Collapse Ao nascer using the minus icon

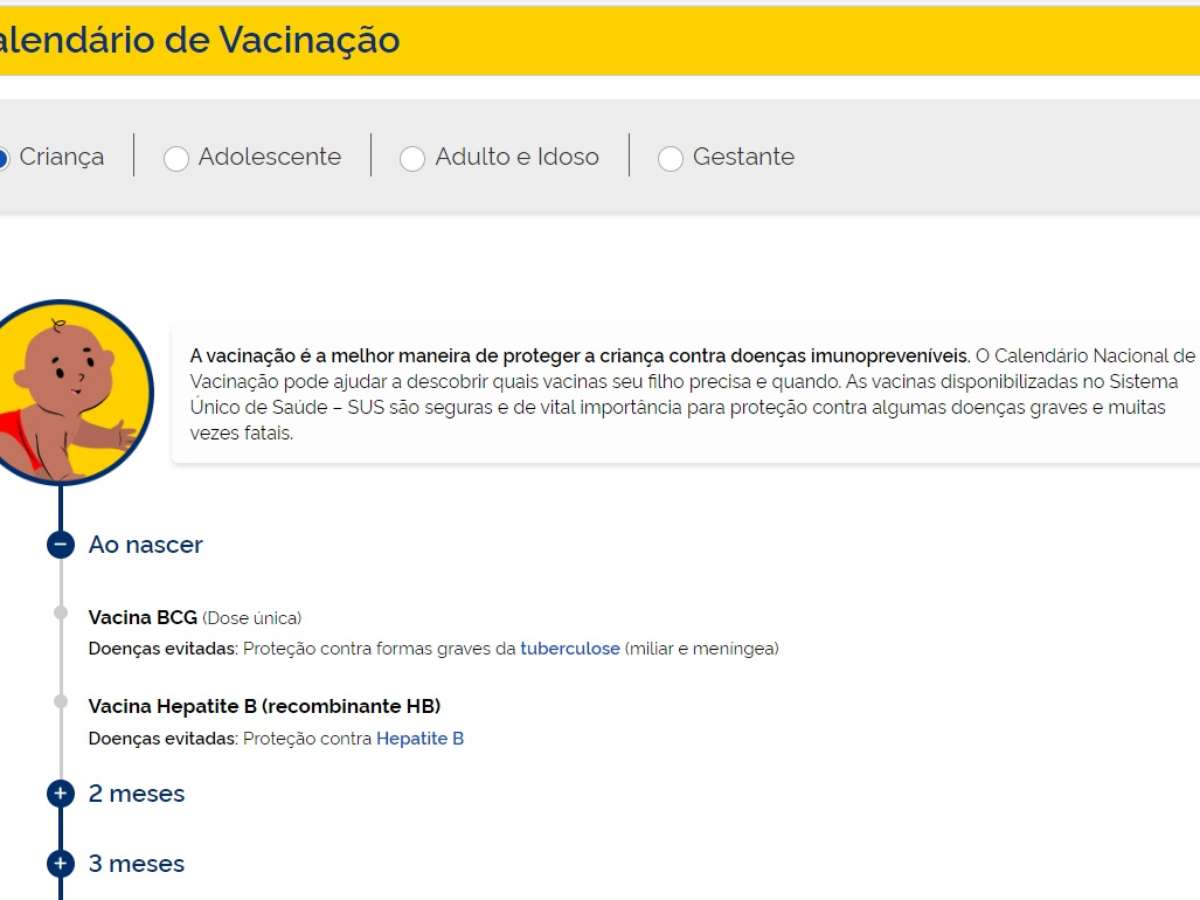(x=61, y=545)
